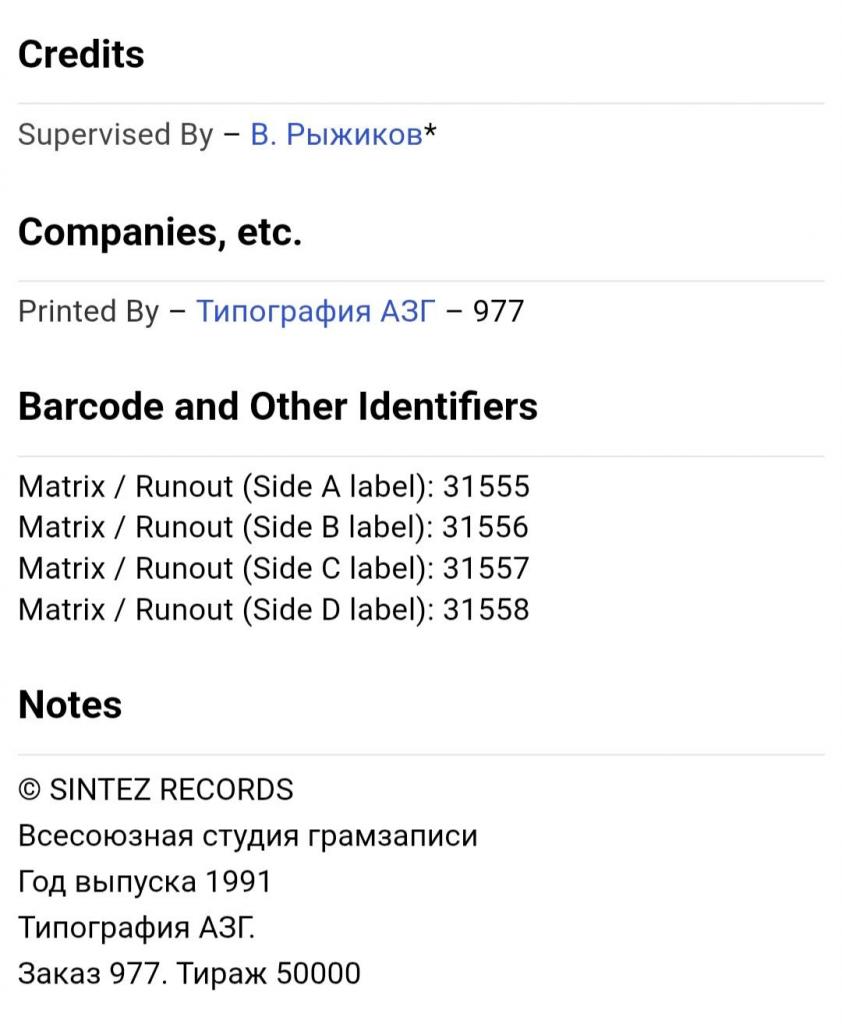Open the В. Рыжиков artist link
Viewport: 842px width, 1024px height.
336,135
